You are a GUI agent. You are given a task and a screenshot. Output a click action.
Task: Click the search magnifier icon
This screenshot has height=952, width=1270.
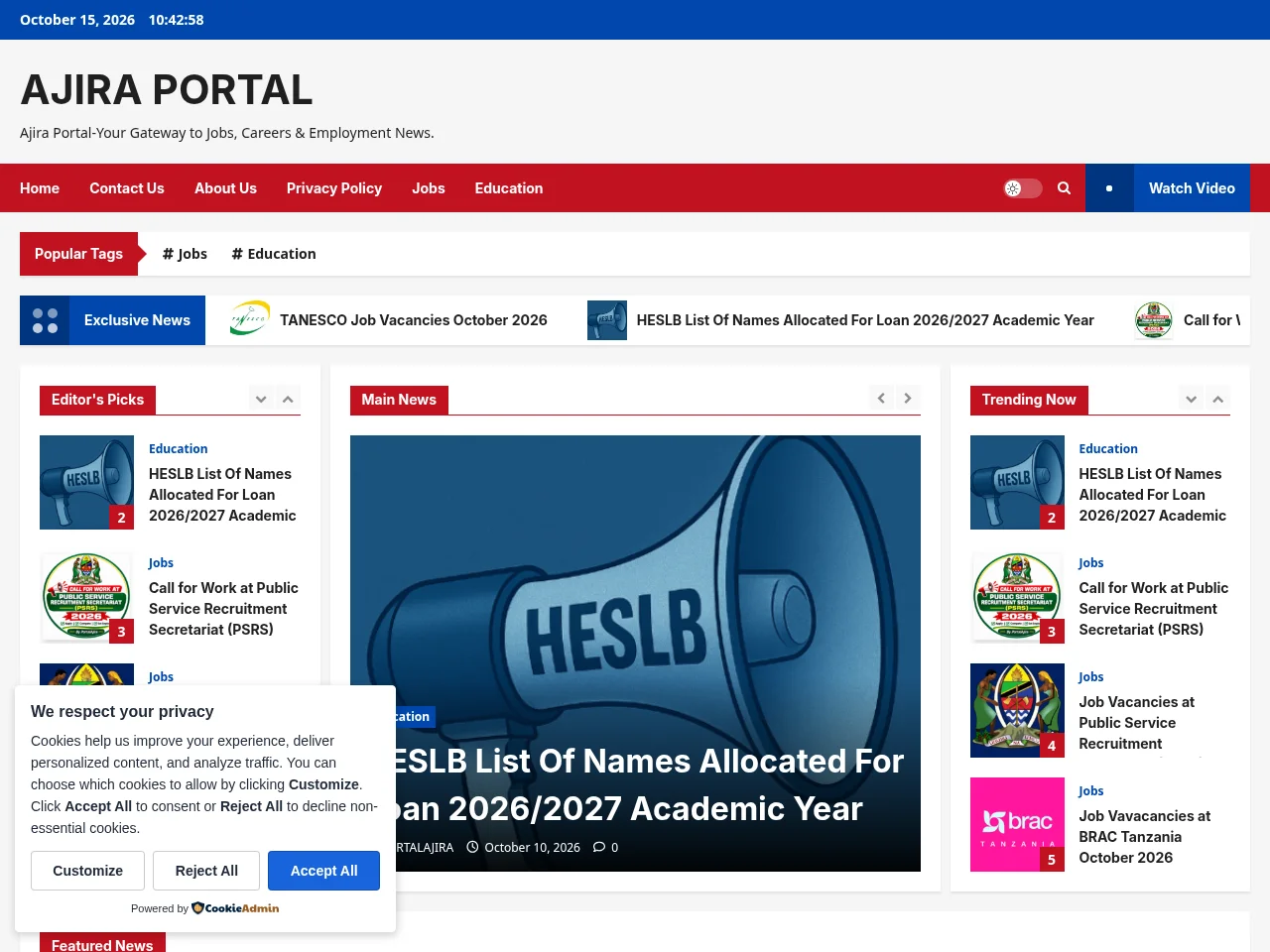[x=1064, y=188]
